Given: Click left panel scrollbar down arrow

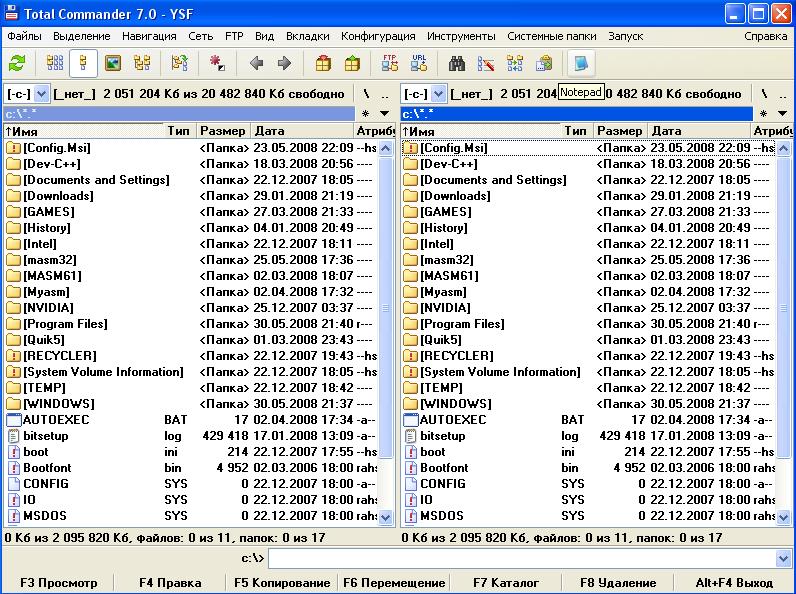Looking at the screenshot, I should (x=386, y=517).
